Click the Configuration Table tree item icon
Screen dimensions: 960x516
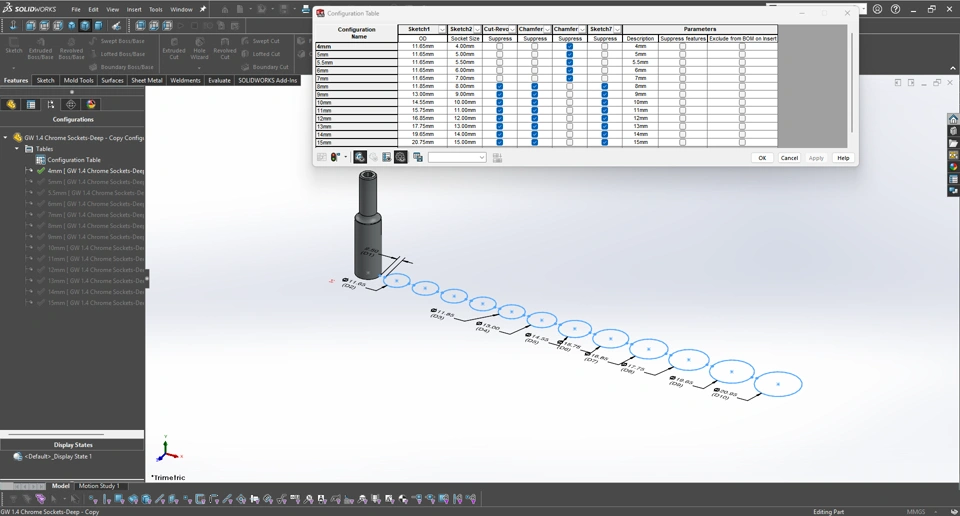click(x=40, y=160)
